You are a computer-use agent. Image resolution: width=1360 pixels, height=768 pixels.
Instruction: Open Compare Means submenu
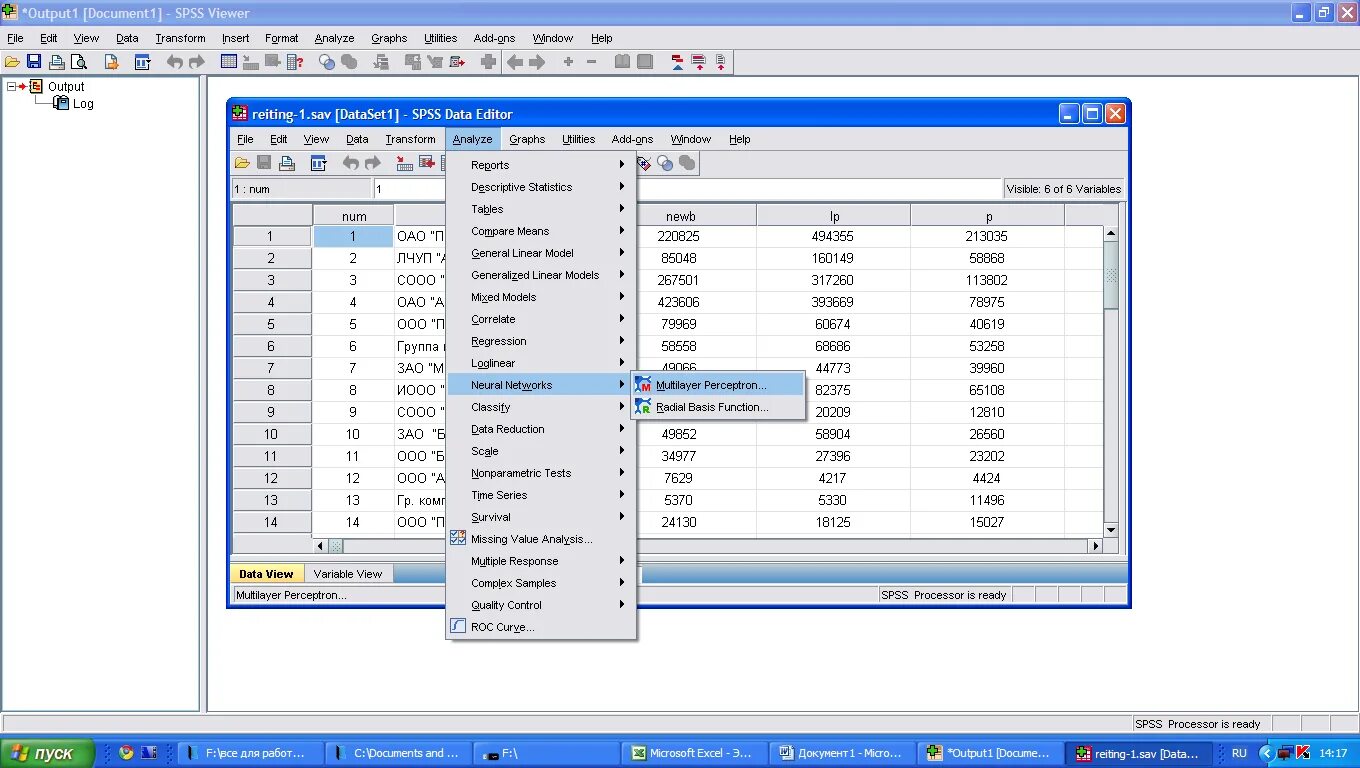coord(541,231)
